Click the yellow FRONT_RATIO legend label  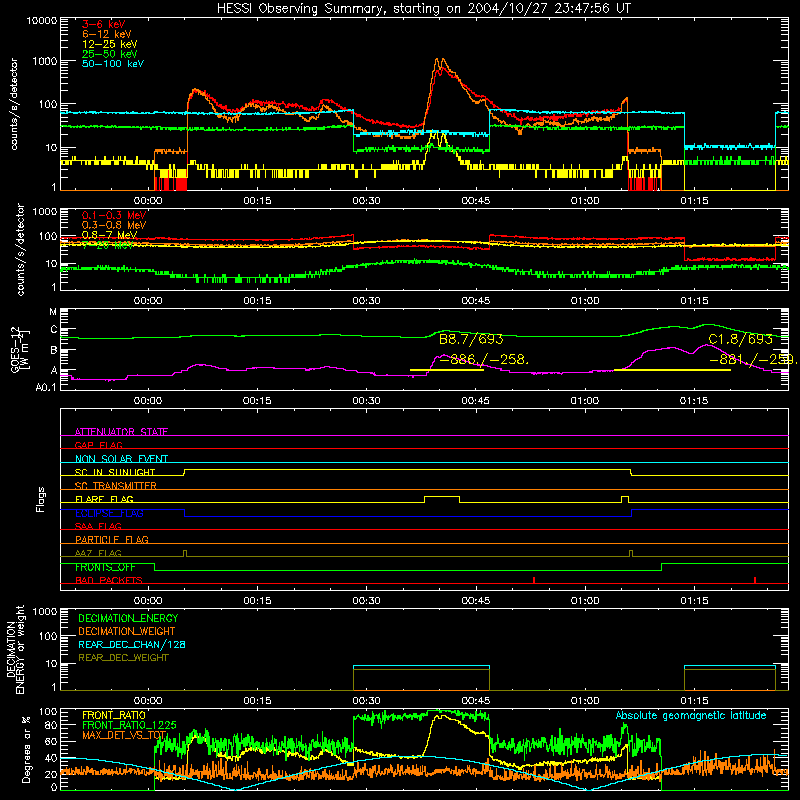pyautogui.click(x=114, y=715)
